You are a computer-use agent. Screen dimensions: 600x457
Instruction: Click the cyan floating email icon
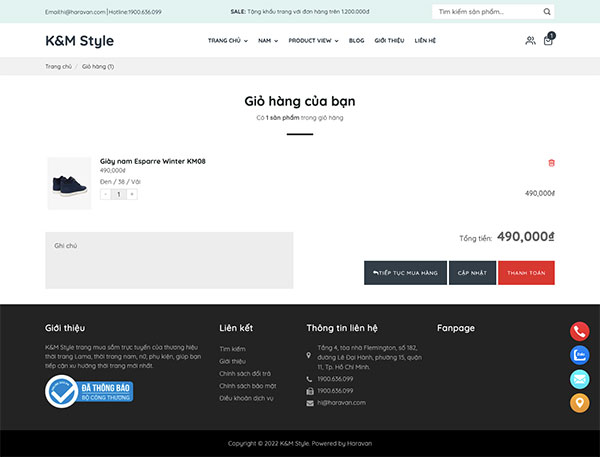coord(579,379)
